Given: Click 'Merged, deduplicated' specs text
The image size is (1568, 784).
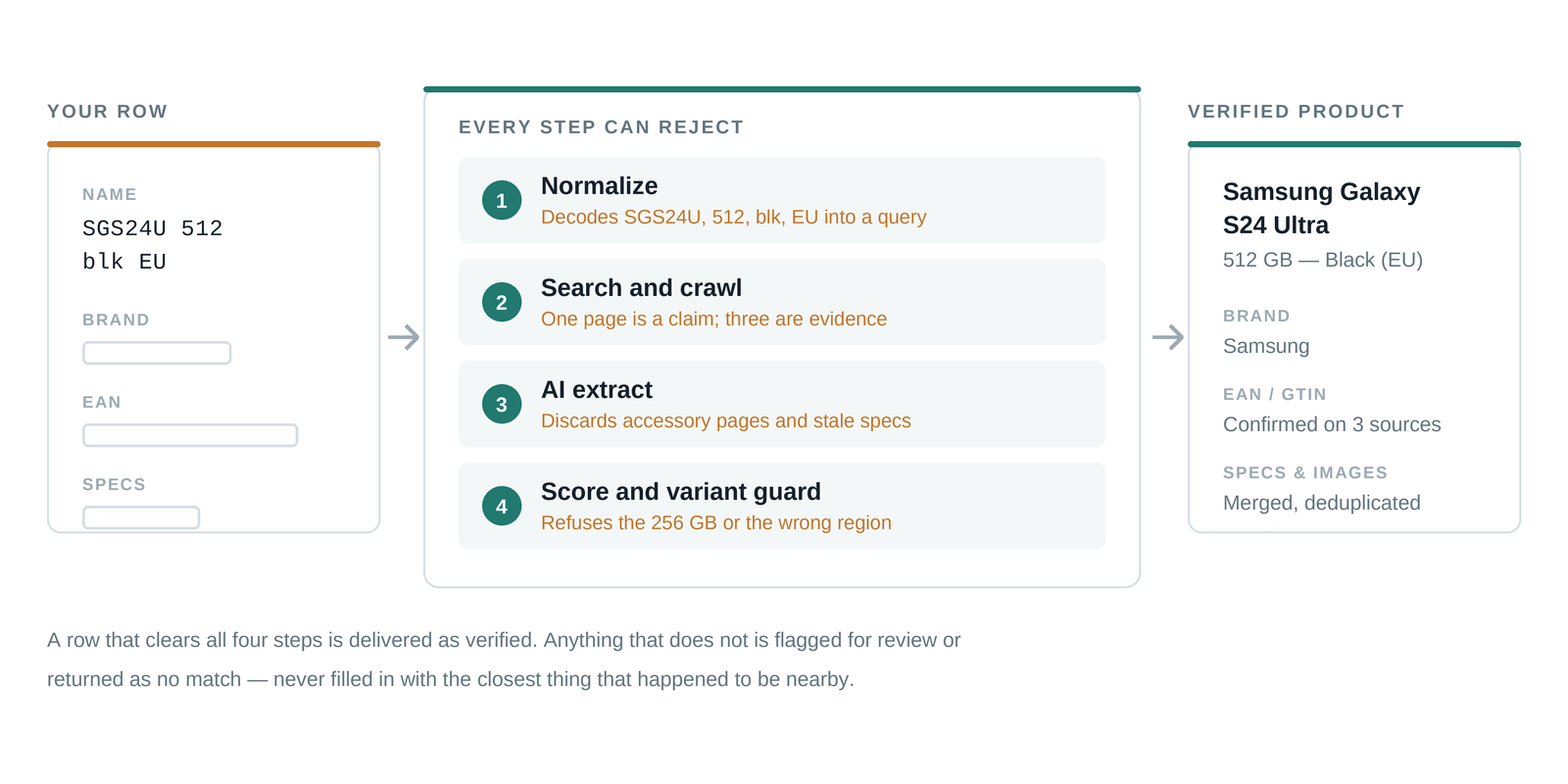Looking at the screenshot, I should click(x=1321, y=503).
